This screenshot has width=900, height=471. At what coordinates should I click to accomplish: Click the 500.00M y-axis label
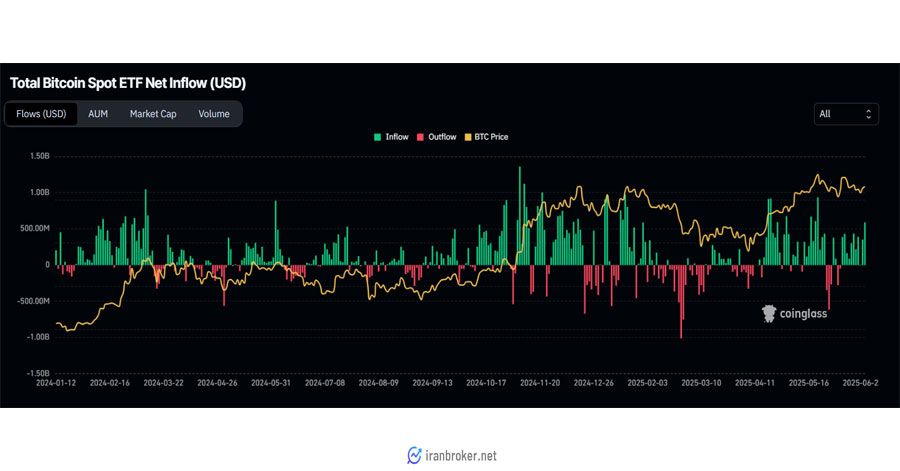35,228
